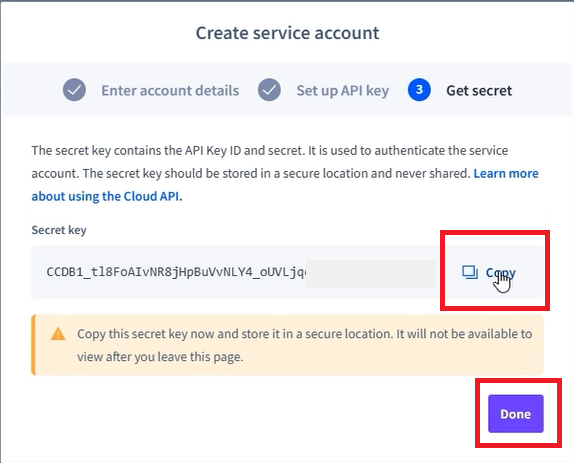Click the copy icon next to the secret key
This screenshot has height=463, width=574.
[470, 272]
